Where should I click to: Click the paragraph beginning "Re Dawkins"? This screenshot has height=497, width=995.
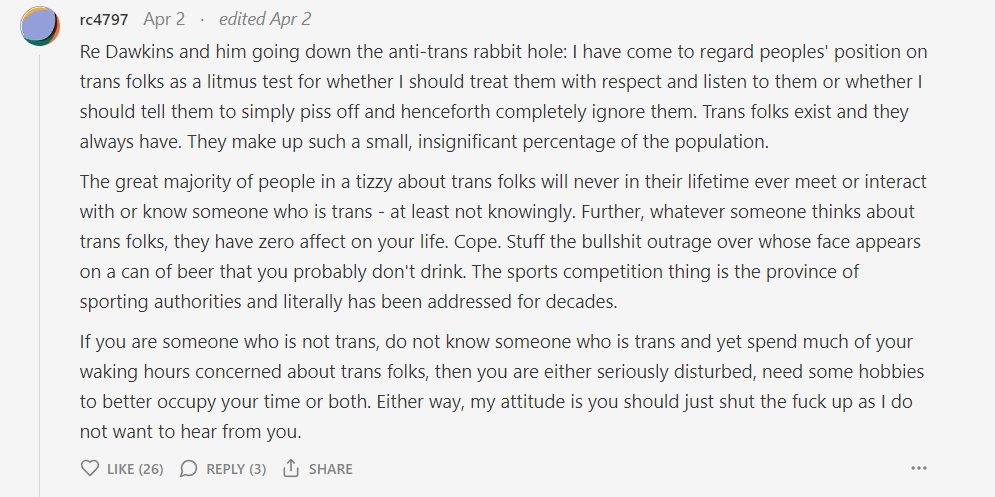click(x=500, y=95)
